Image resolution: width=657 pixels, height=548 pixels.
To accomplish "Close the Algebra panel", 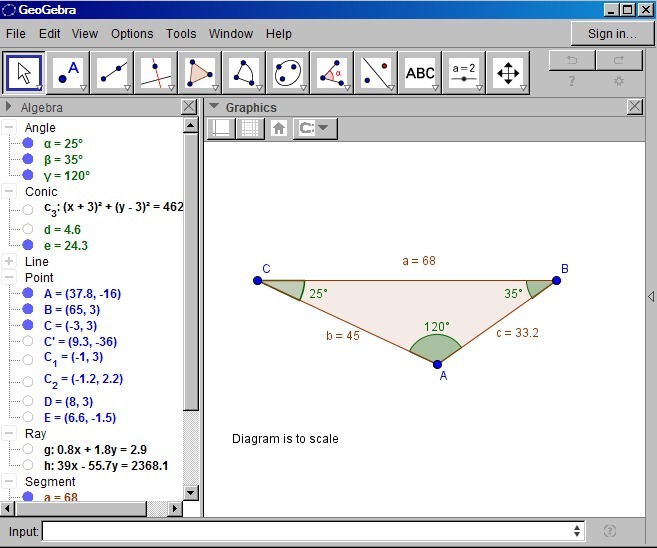I will [189, 107].
